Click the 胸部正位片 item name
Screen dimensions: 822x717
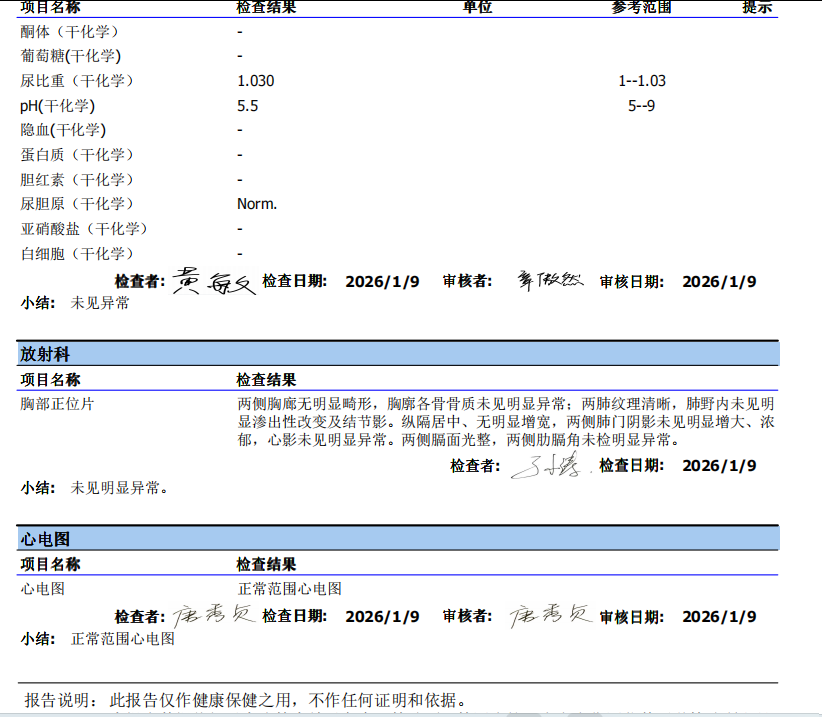[58, 404]
